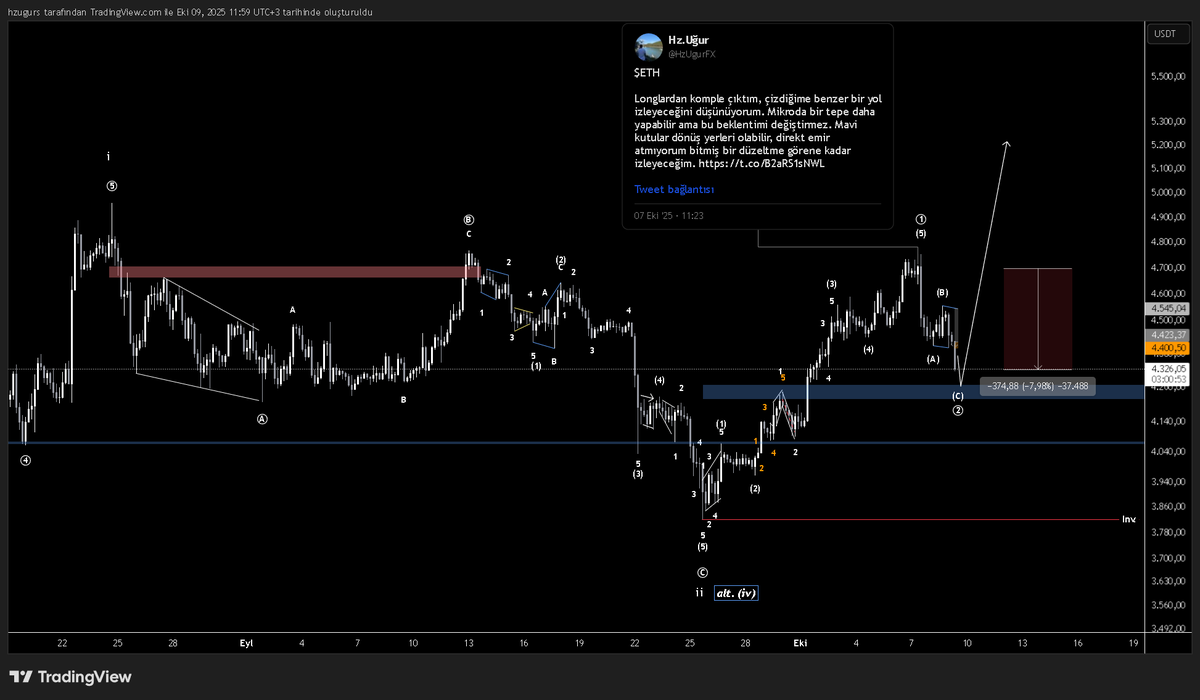This screenshot has width=1200, height=700.
Task: Click the 4.140,00 price axis label
Action: tap(1170, 423)
